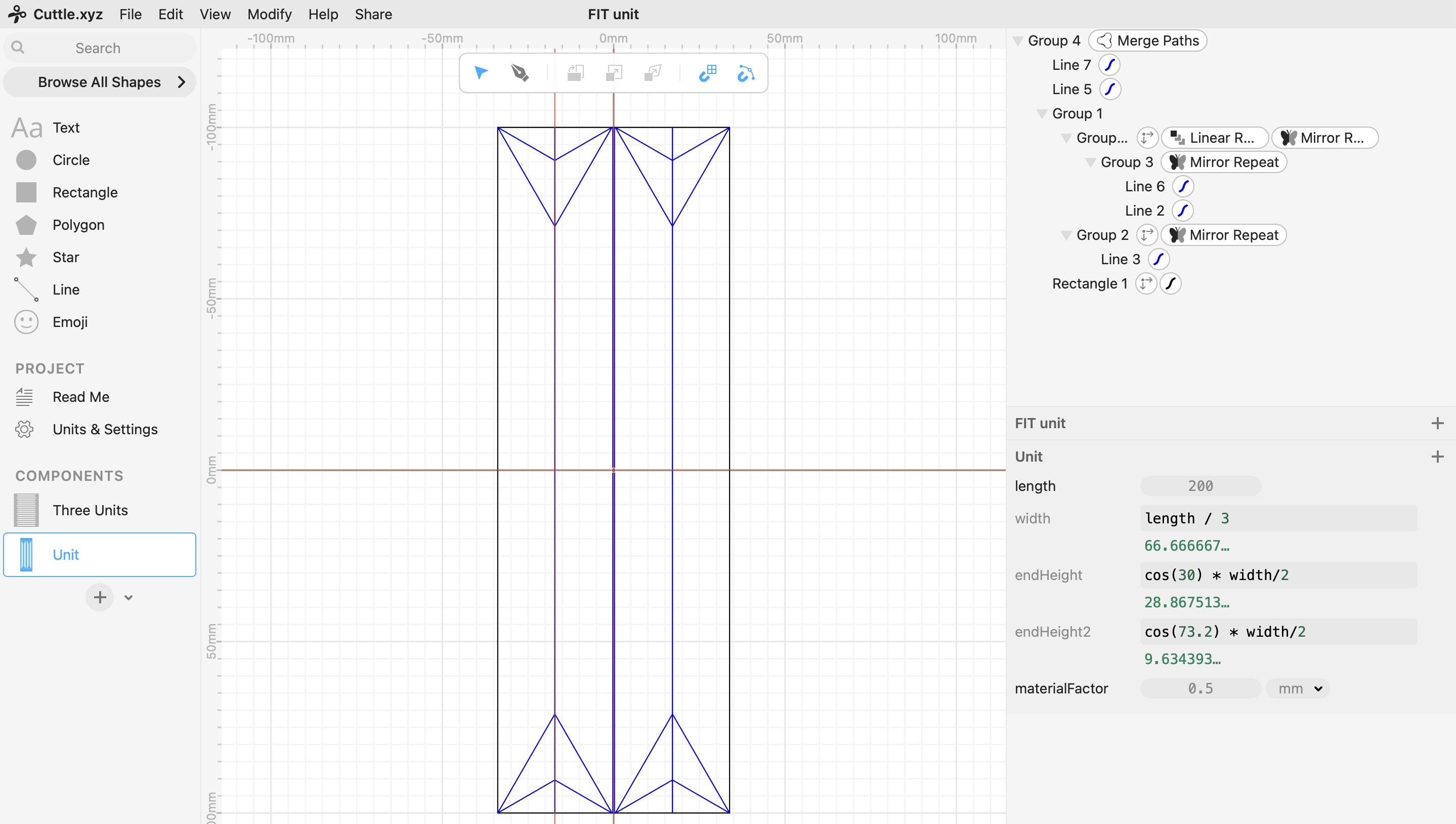Click Browse All Shapes
1456x824 pixels.
click(100, 82)
